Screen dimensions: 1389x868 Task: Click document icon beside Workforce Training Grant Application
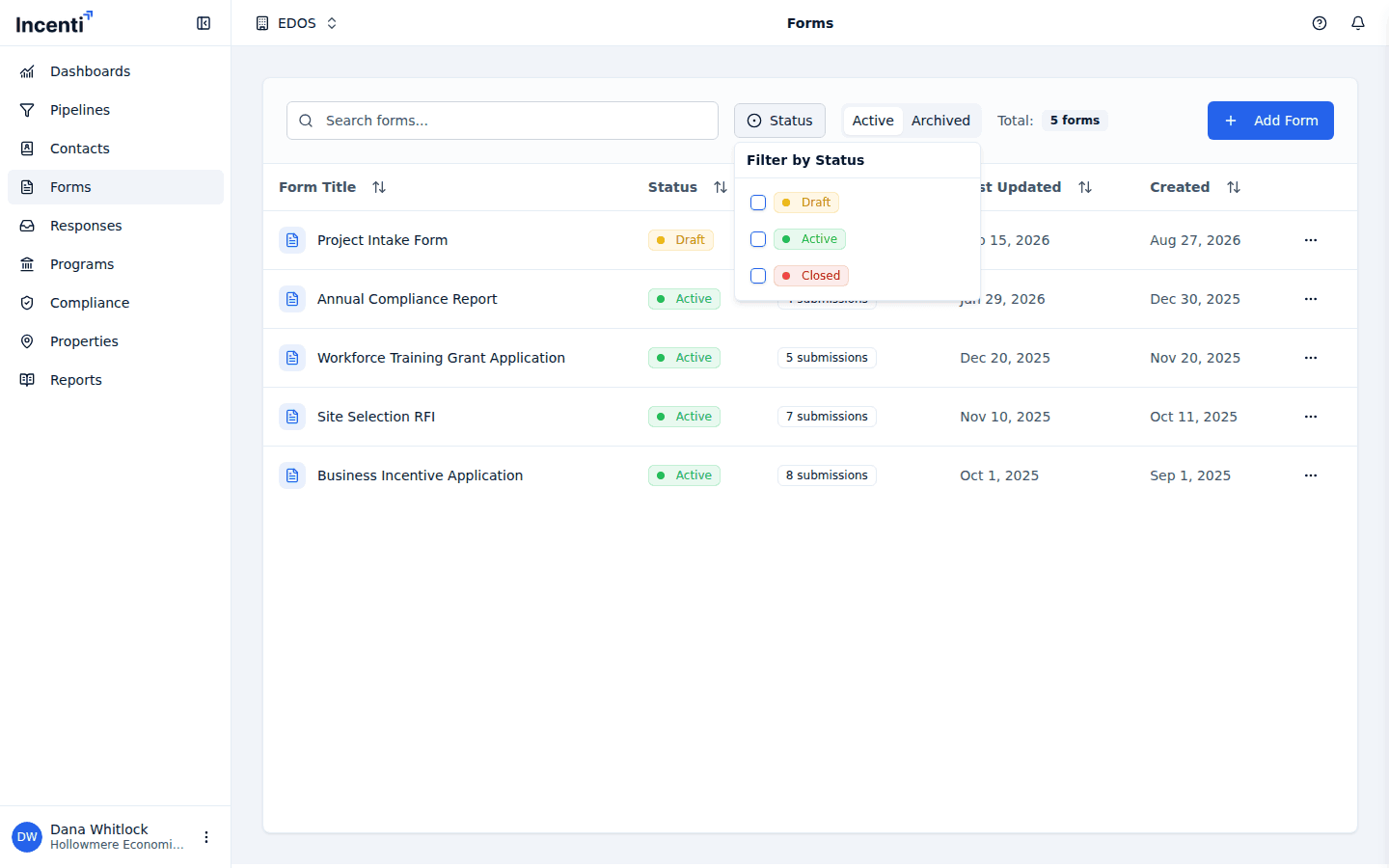[x=292, y=358]
